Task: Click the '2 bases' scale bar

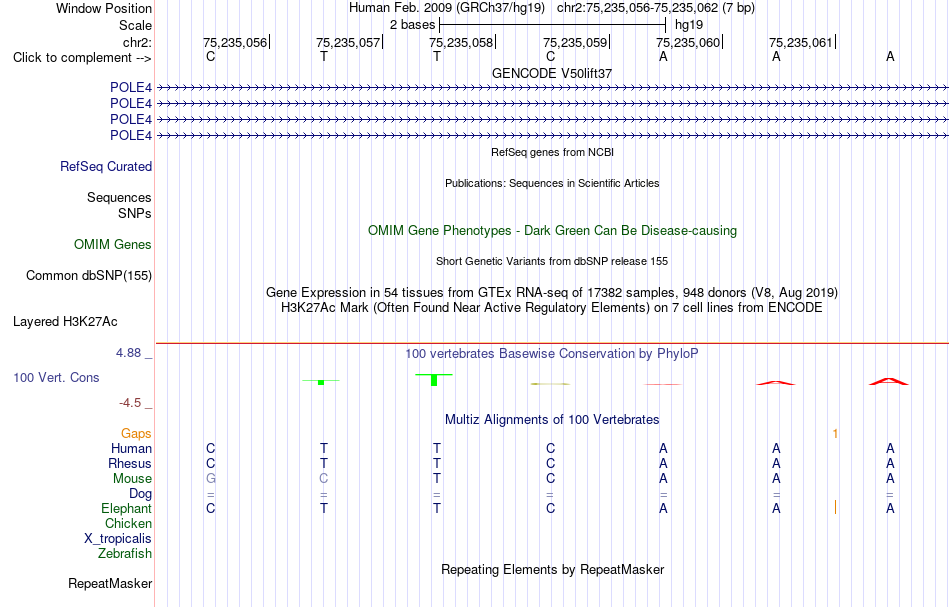Action: [552, 25]
